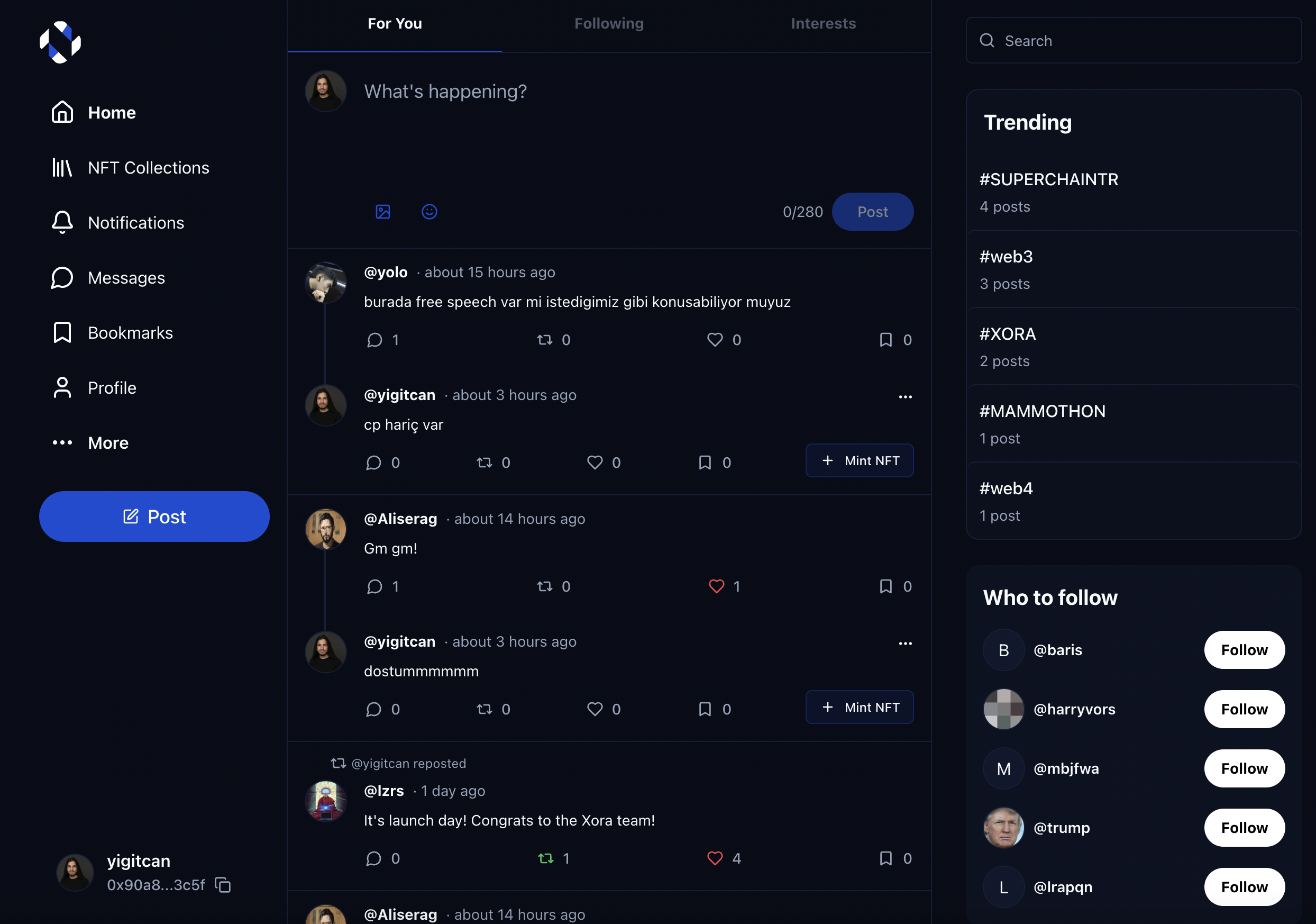1316x924 pixels.
Task: Unlike the Gm gm! post by @Aliserag
Action: click(x=717, y=586)
